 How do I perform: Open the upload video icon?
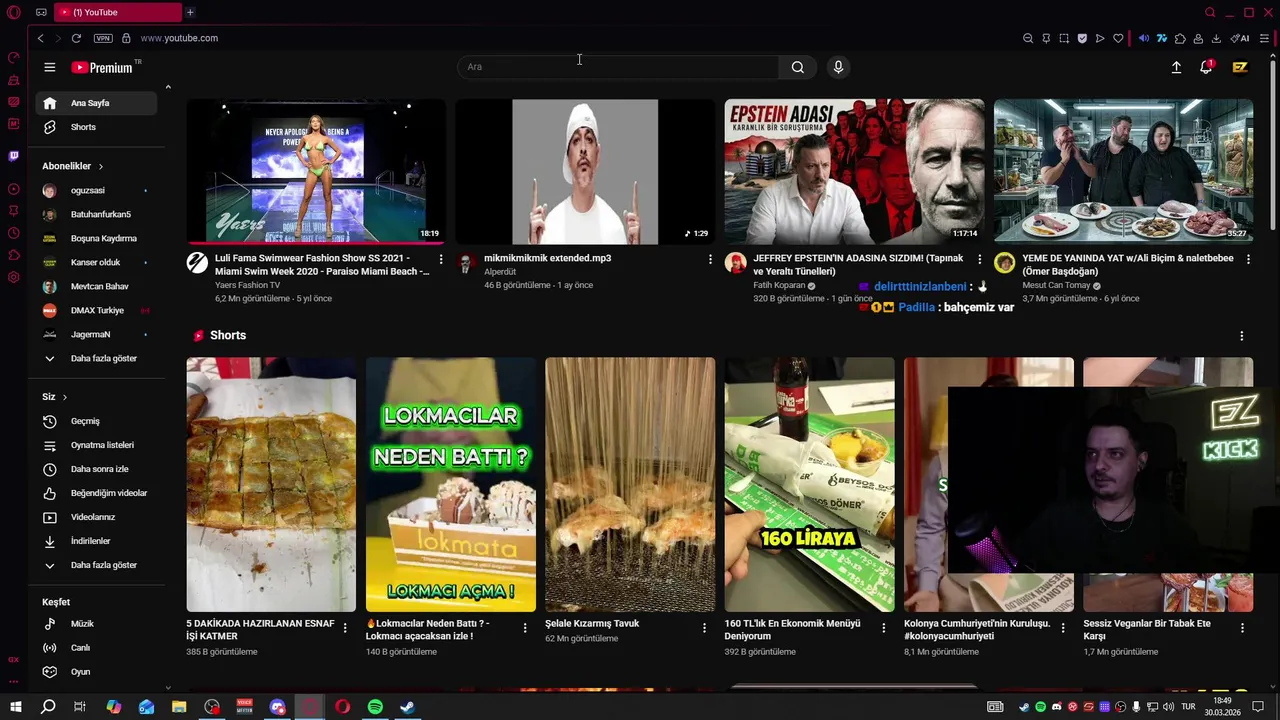pos(1176,67)
